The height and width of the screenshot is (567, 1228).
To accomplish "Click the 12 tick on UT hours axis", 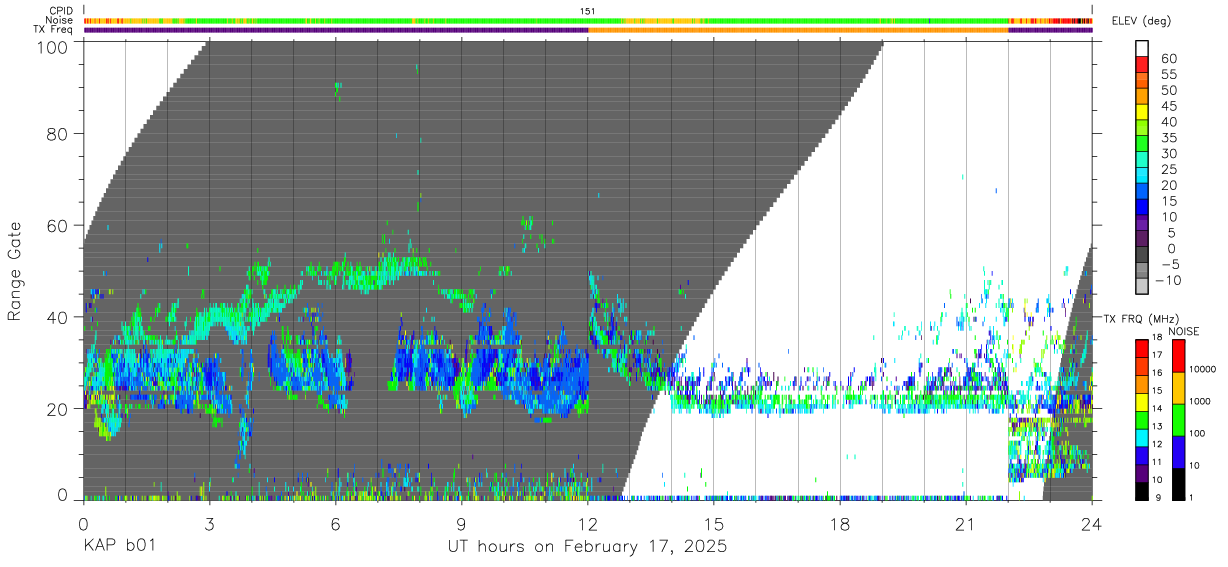I will point(588,524).
